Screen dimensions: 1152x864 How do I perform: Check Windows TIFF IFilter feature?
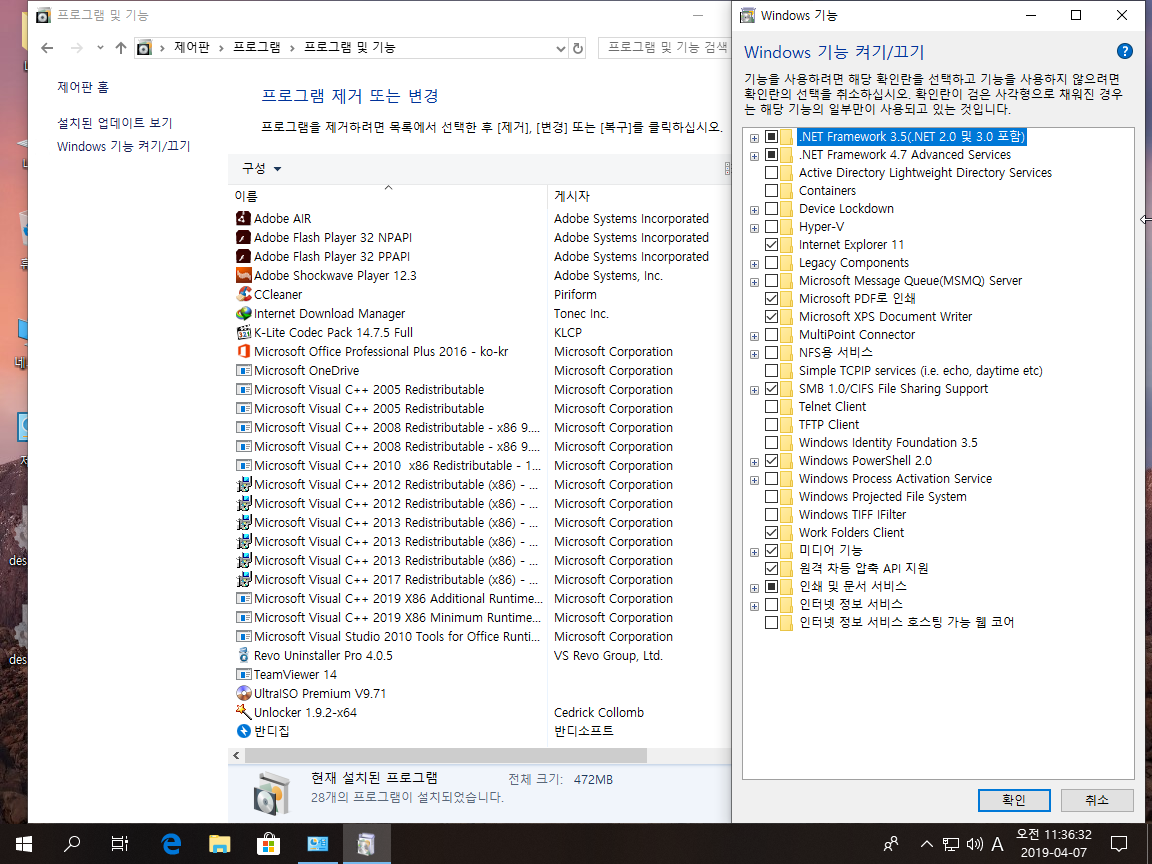pos(771,514)
